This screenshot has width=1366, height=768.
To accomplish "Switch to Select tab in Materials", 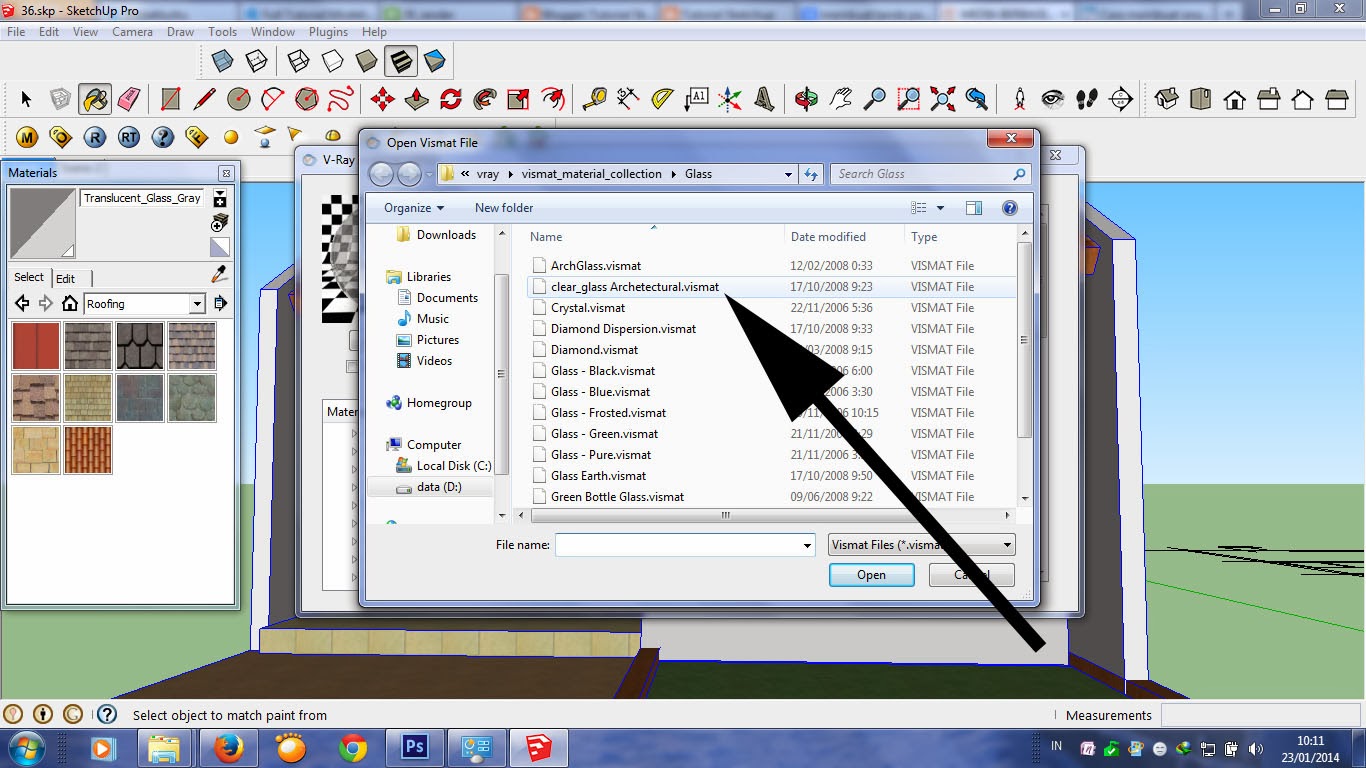I will pyautogui.click(x=29, y=277).
